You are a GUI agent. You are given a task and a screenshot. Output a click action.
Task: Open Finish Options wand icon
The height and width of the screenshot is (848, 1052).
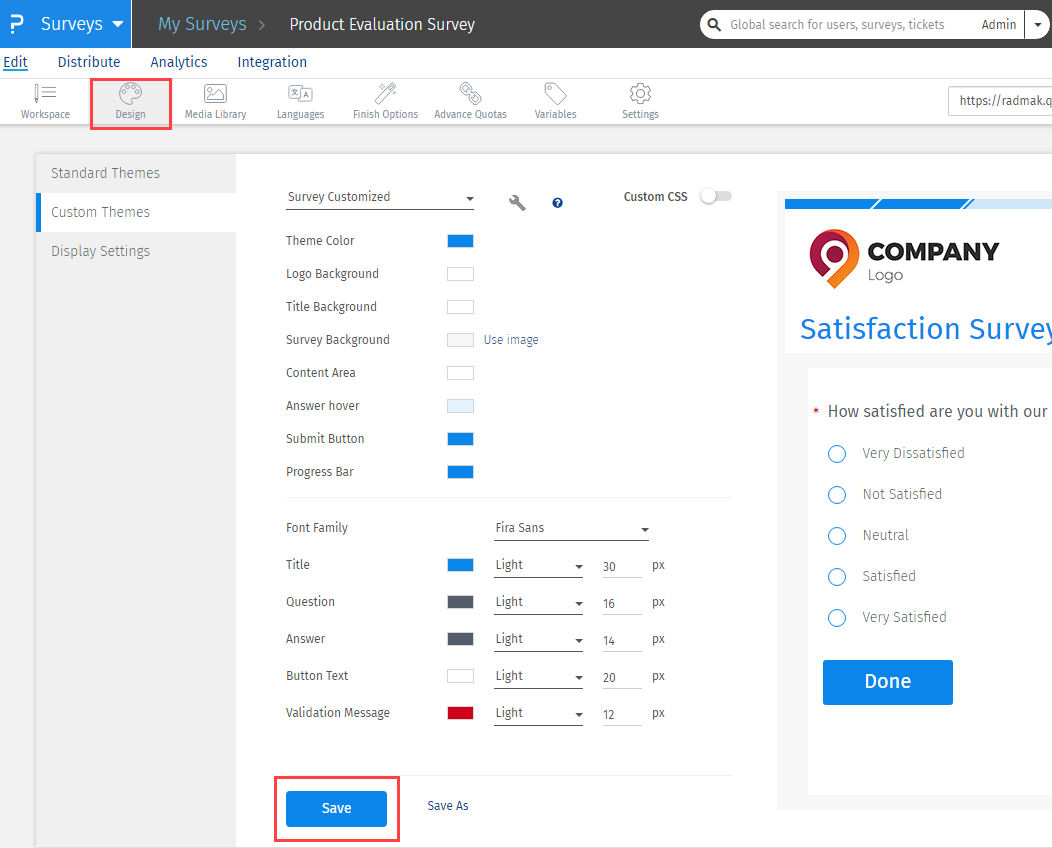pyautogui.click(x=385, y=101)
